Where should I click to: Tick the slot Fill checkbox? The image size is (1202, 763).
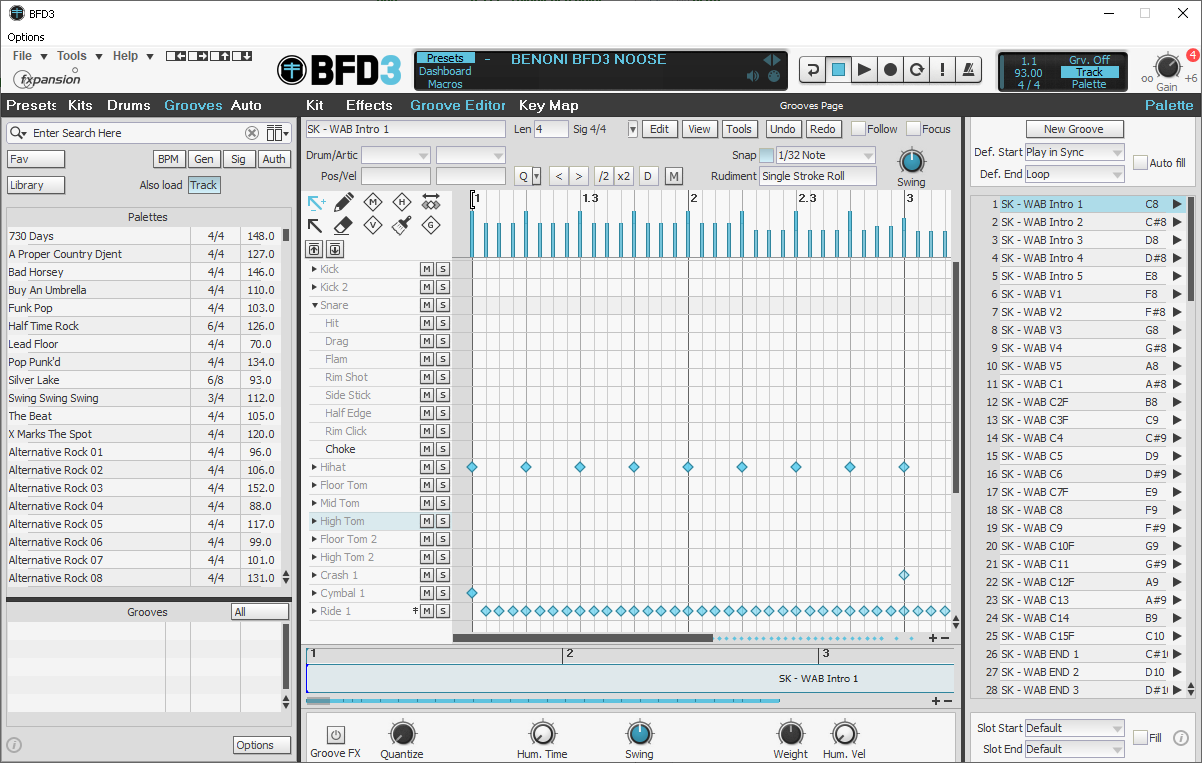(1140, 737)
